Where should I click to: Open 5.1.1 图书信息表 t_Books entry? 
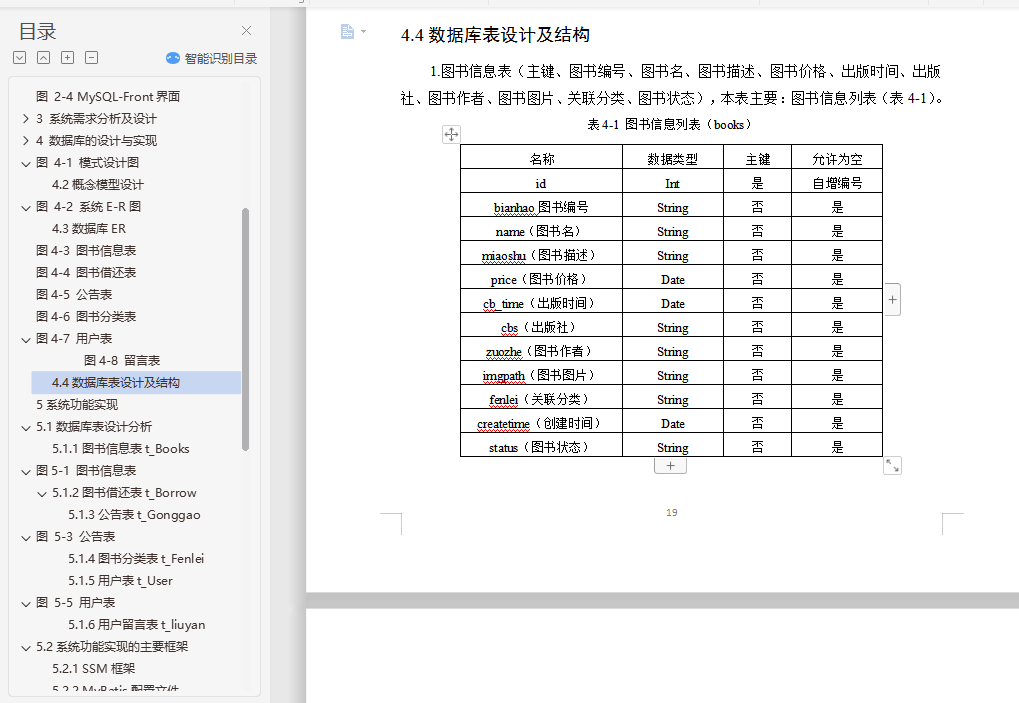click(x=121, y=449)
